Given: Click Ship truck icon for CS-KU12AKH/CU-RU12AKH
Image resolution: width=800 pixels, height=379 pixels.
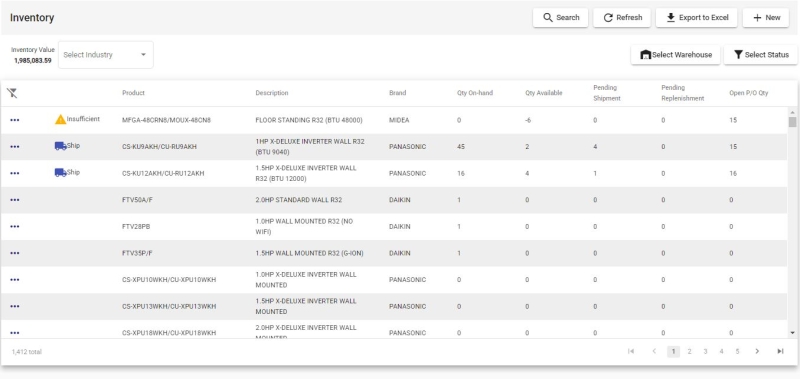Looking at the screenshot, I should click(61, 172).
